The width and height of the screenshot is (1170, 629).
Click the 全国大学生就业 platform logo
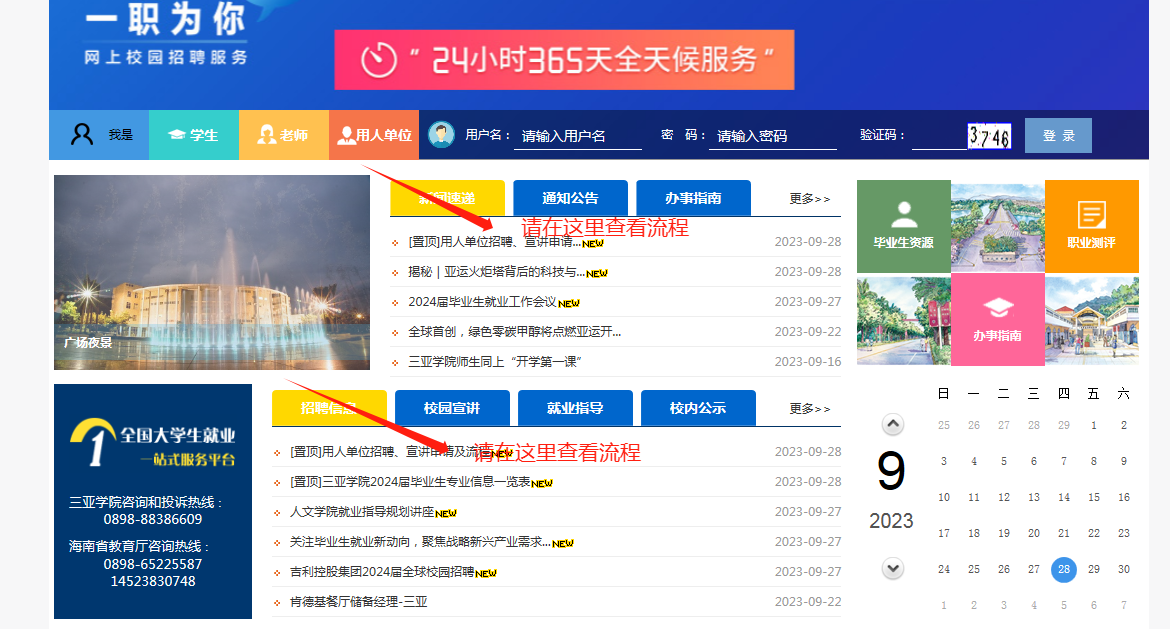coord(153,444)
